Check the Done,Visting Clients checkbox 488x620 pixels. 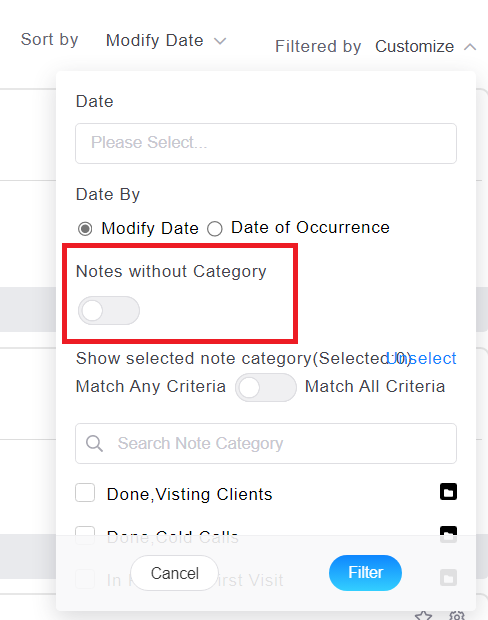tap(85, 493)
